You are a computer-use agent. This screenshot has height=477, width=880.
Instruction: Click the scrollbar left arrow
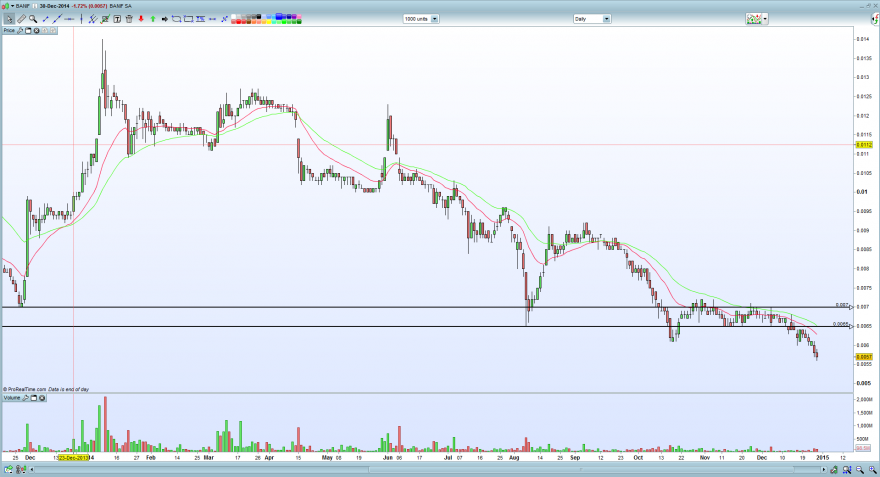[x=31, y=469]
